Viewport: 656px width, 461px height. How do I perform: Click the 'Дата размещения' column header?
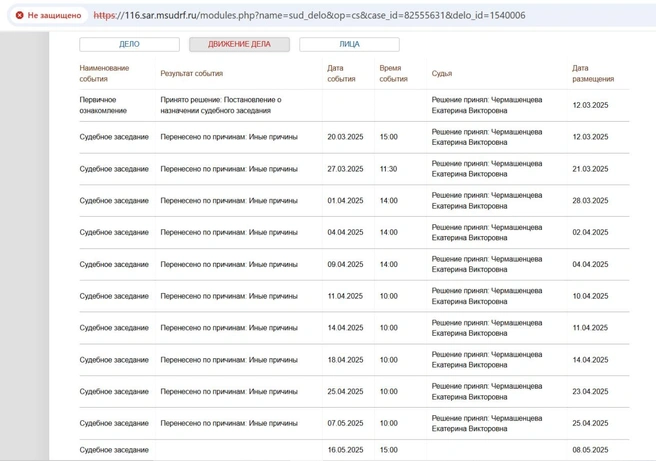[x=593, y=73]
